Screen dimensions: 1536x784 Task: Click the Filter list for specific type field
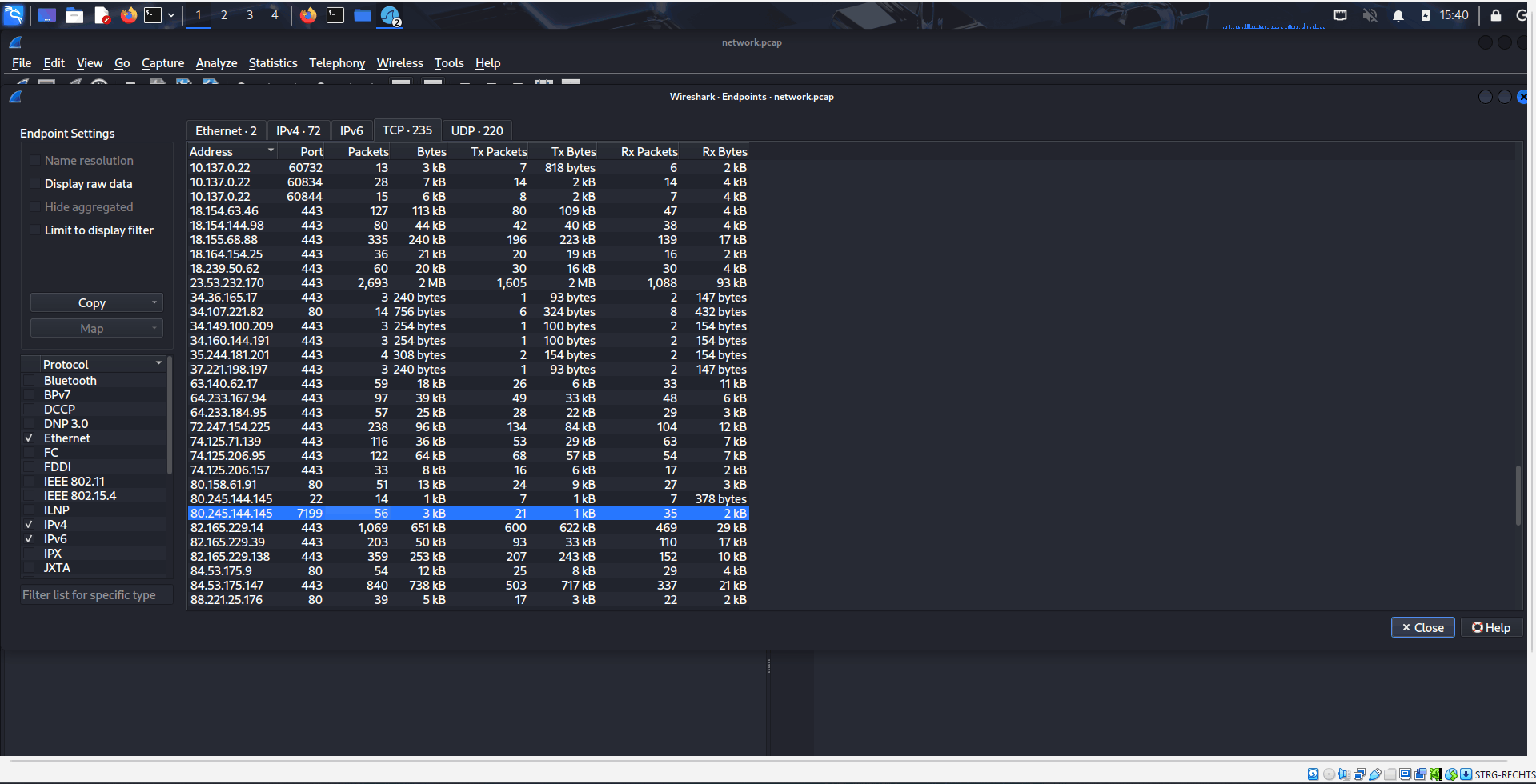96,595
